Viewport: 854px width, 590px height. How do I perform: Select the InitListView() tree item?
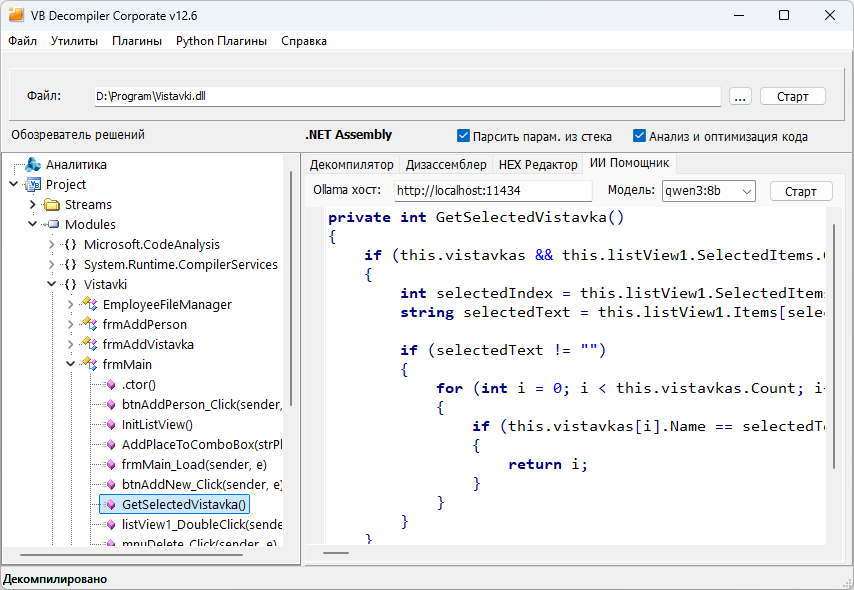(x=157, y=424)
